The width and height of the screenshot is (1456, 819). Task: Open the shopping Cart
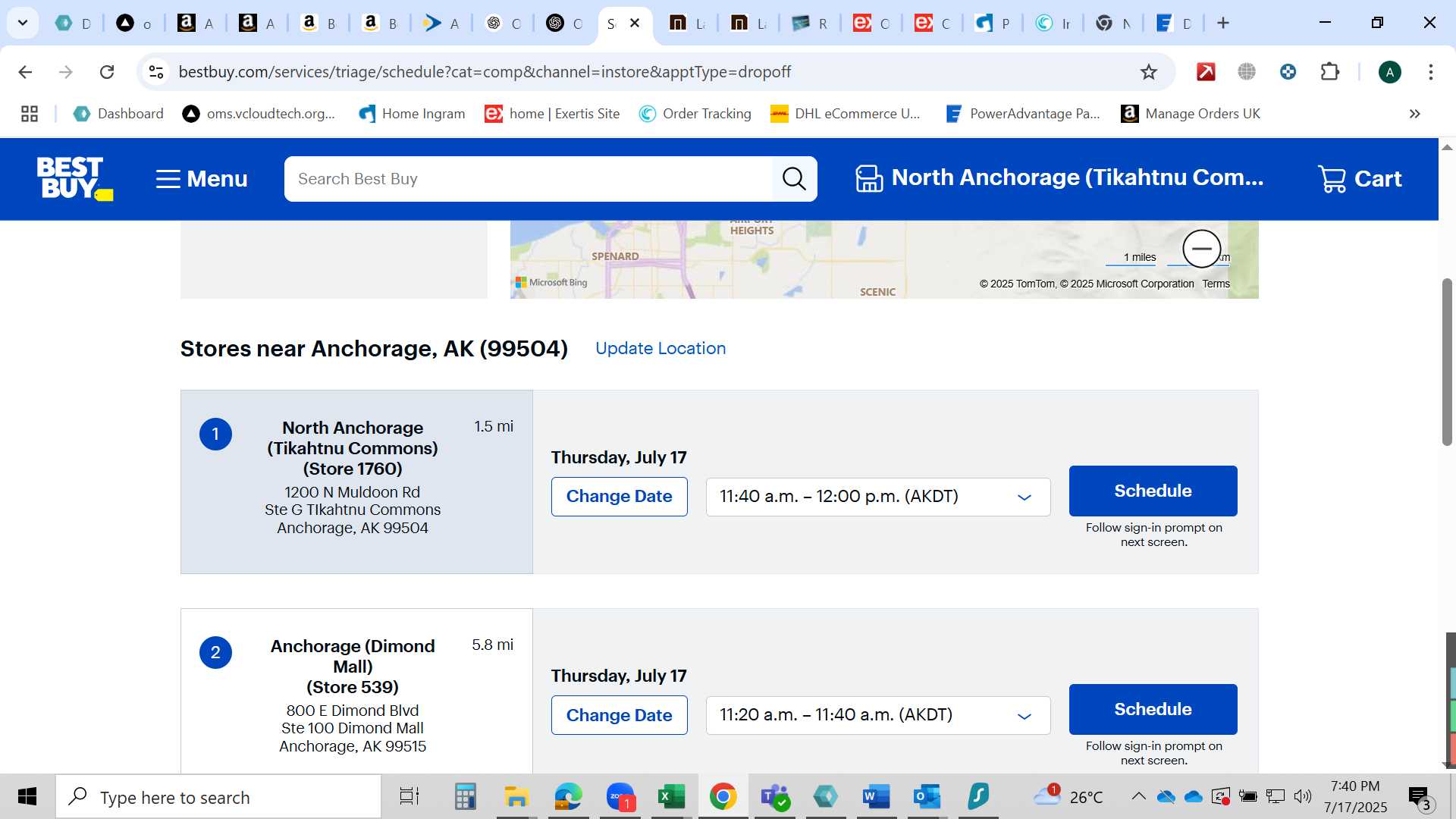(1360, 179)
